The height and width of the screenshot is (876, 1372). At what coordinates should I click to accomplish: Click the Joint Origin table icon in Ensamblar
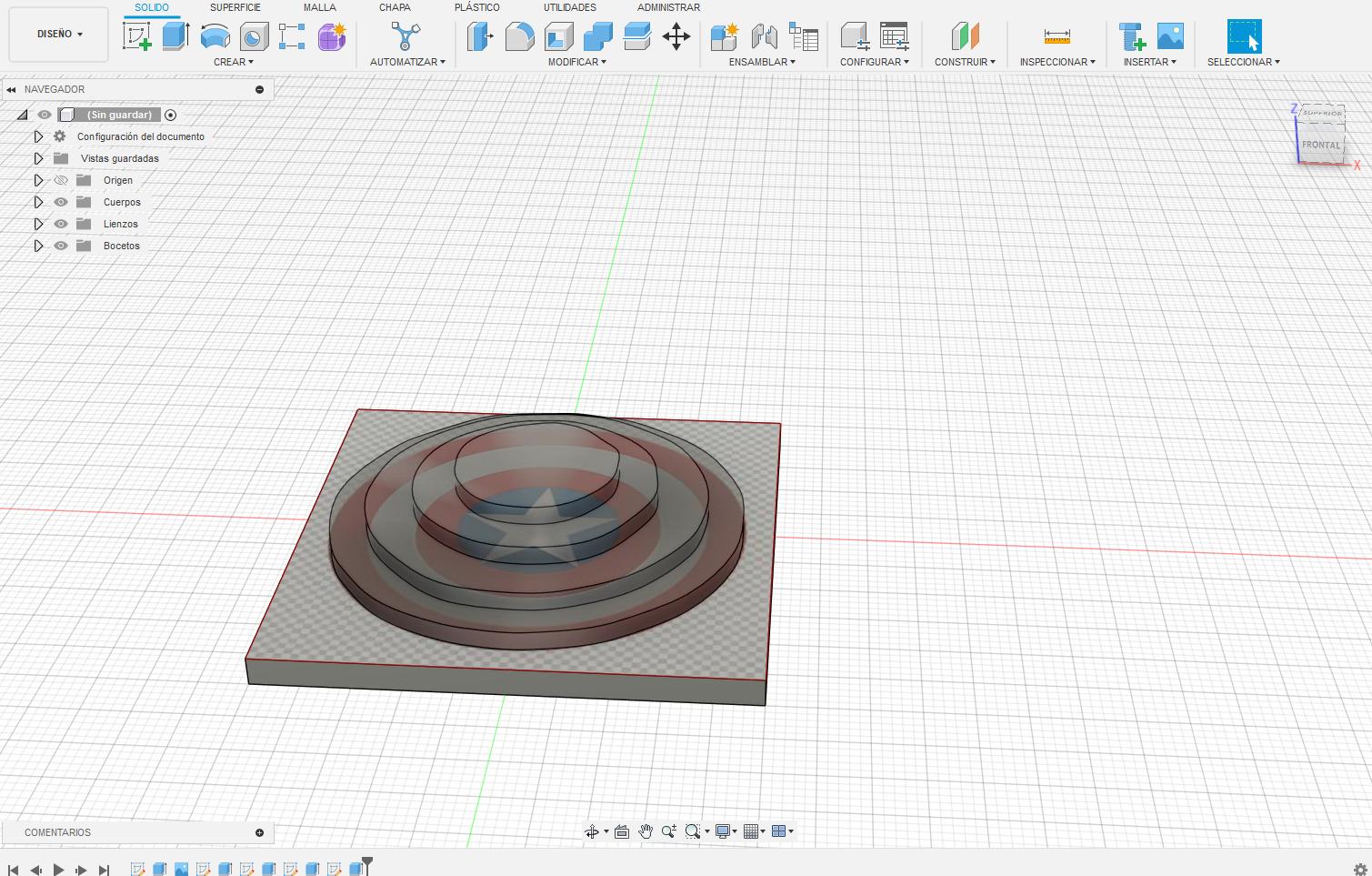click(x=804, y=36)
